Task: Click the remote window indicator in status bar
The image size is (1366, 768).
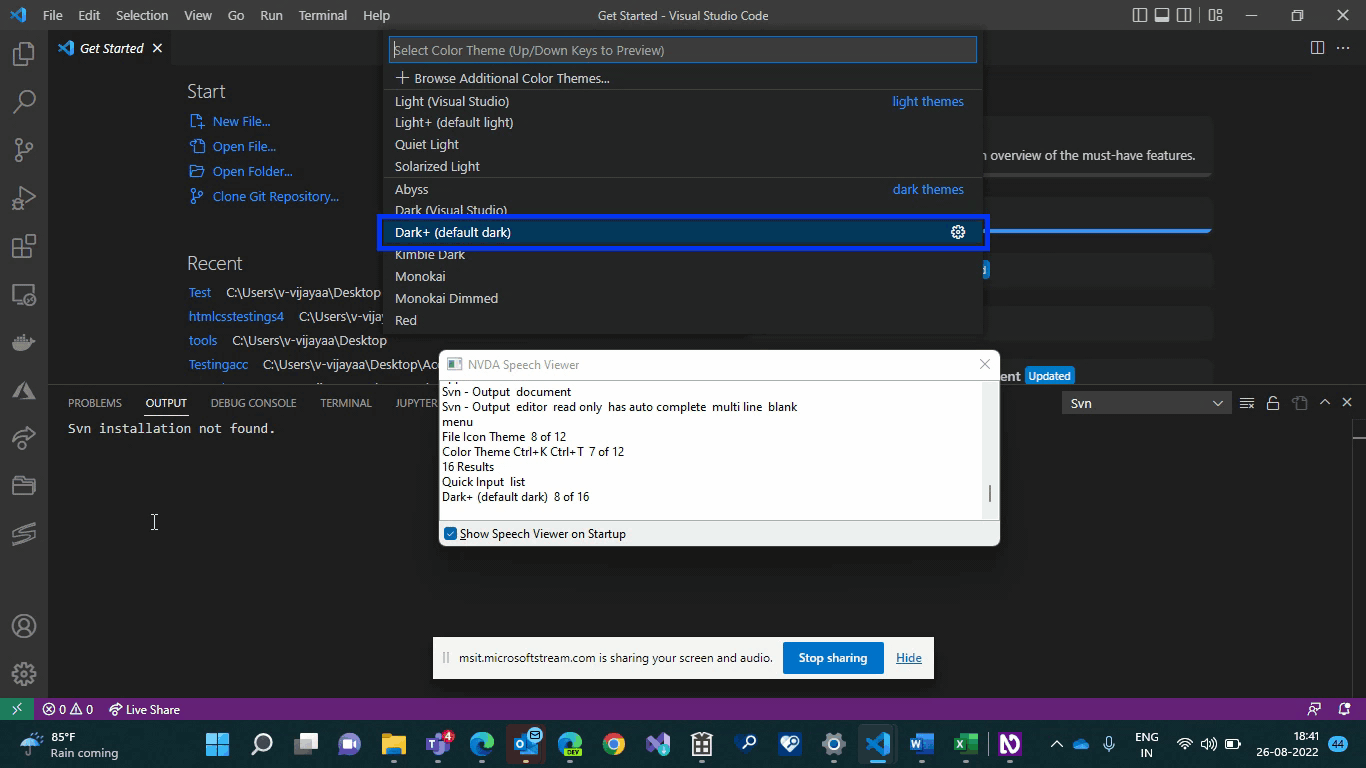Action: [16, 709]
